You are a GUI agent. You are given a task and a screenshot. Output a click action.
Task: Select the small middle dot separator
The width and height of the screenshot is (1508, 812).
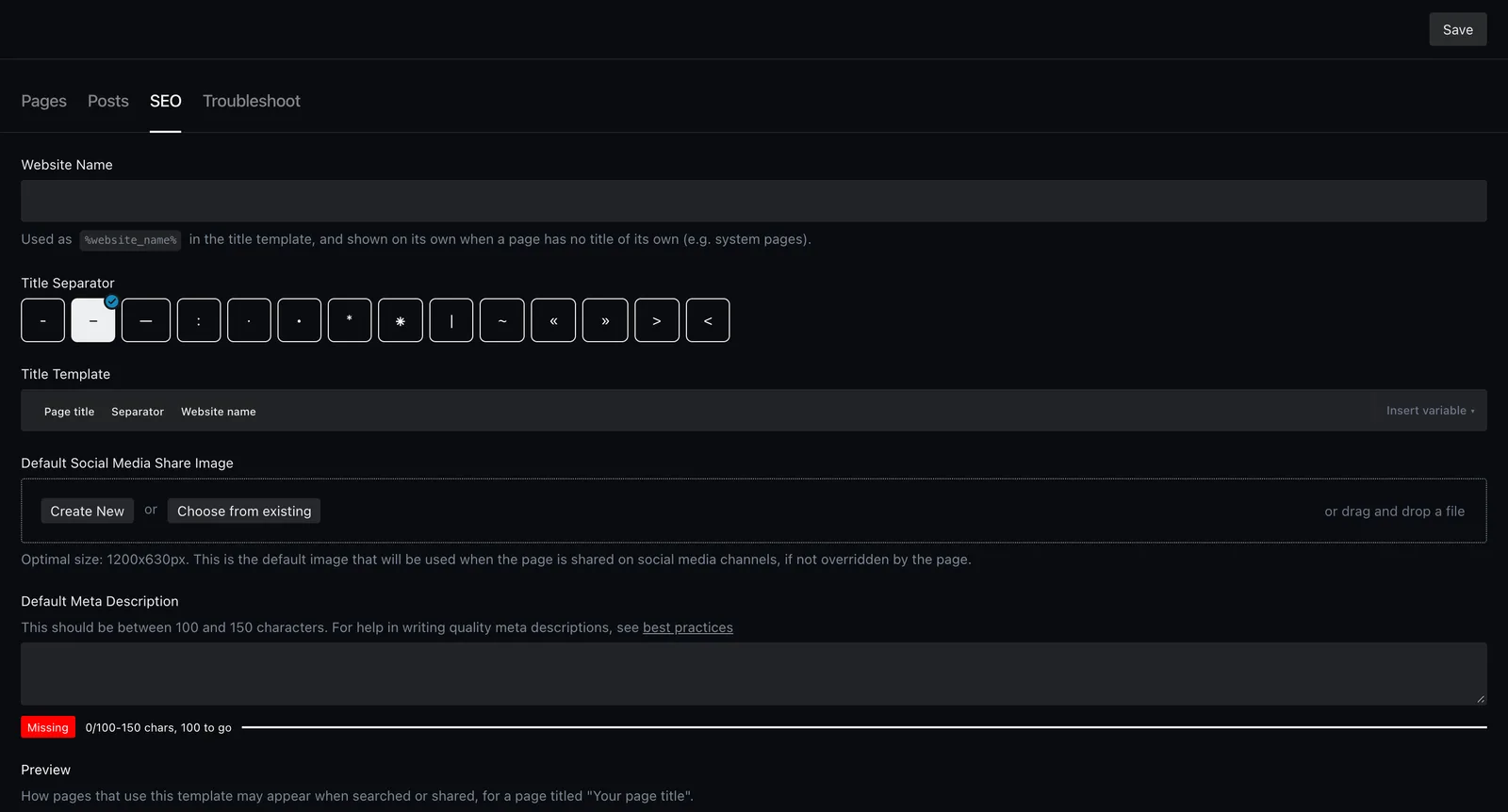249,320
